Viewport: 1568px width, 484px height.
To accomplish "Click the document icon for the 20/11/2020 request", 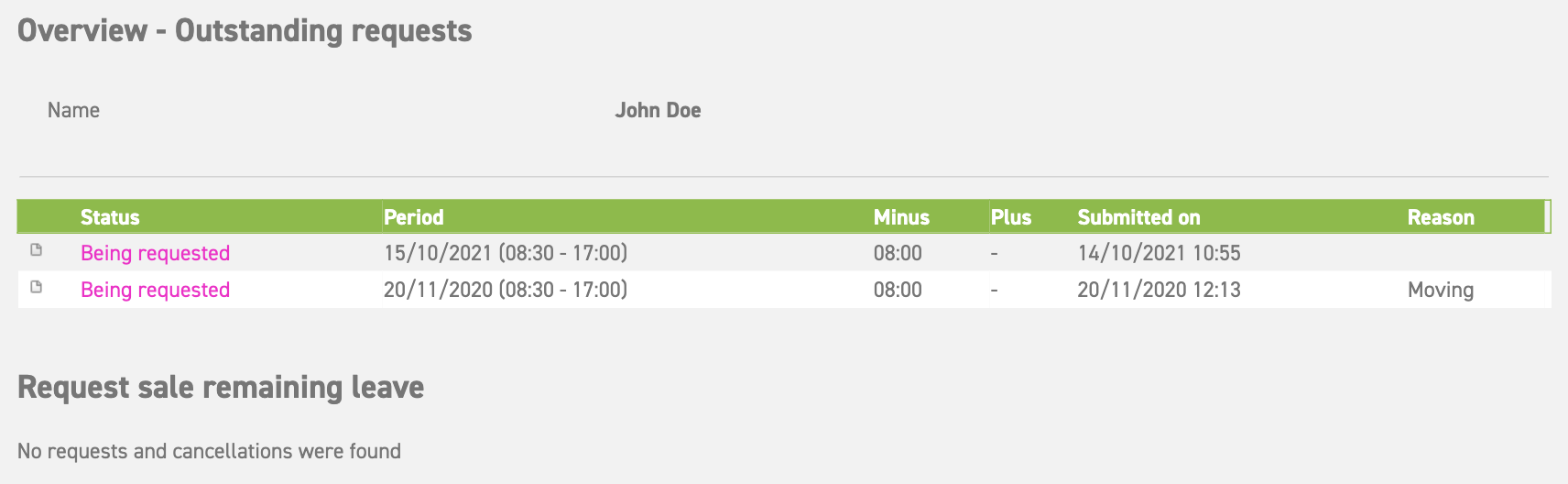I will coord(37,287).
